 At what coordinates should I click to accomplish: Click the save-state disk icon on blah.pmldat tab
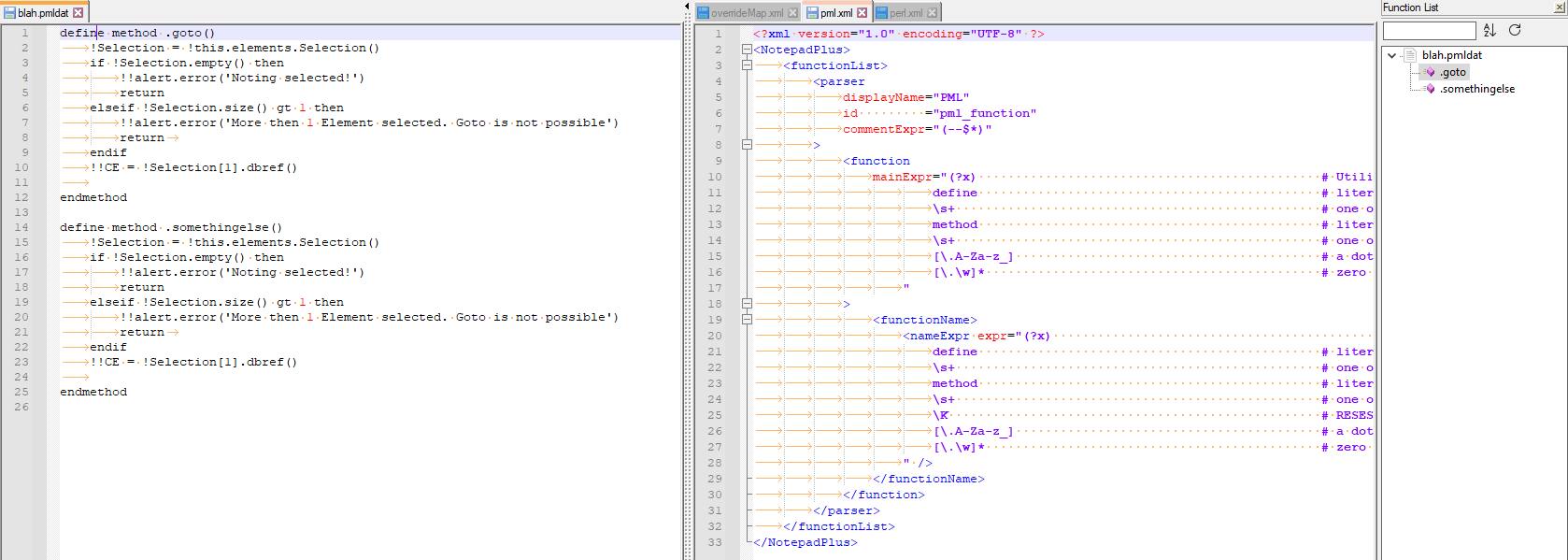point(10,12)
